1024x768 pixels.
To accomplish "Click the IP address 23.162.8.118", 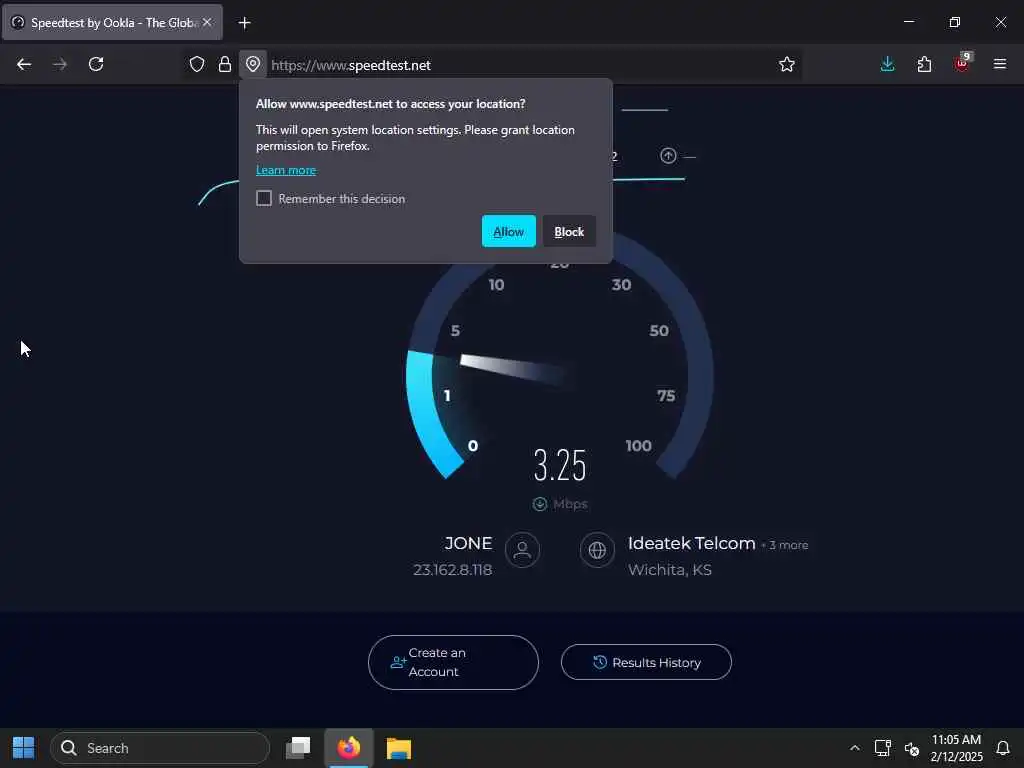I will tap(453, 569).
